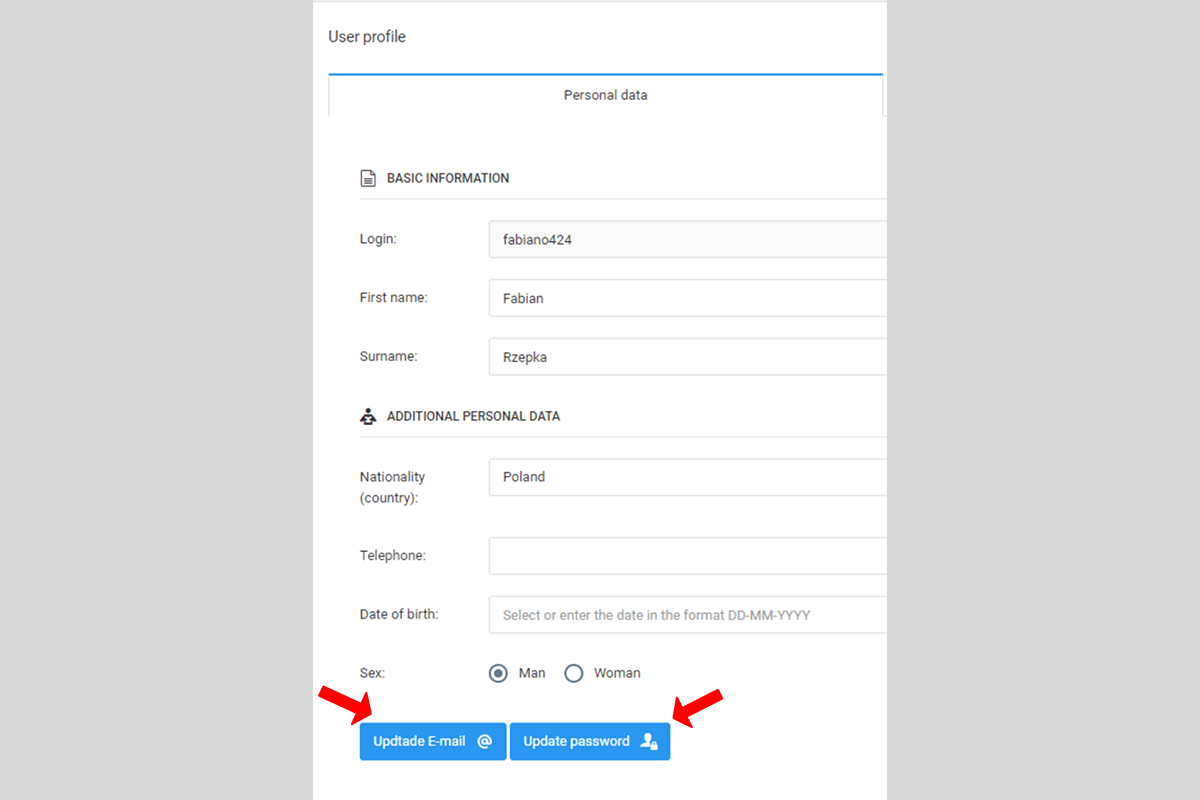
Task: Open the Nationality country field showing Poland
Action: 687,477
